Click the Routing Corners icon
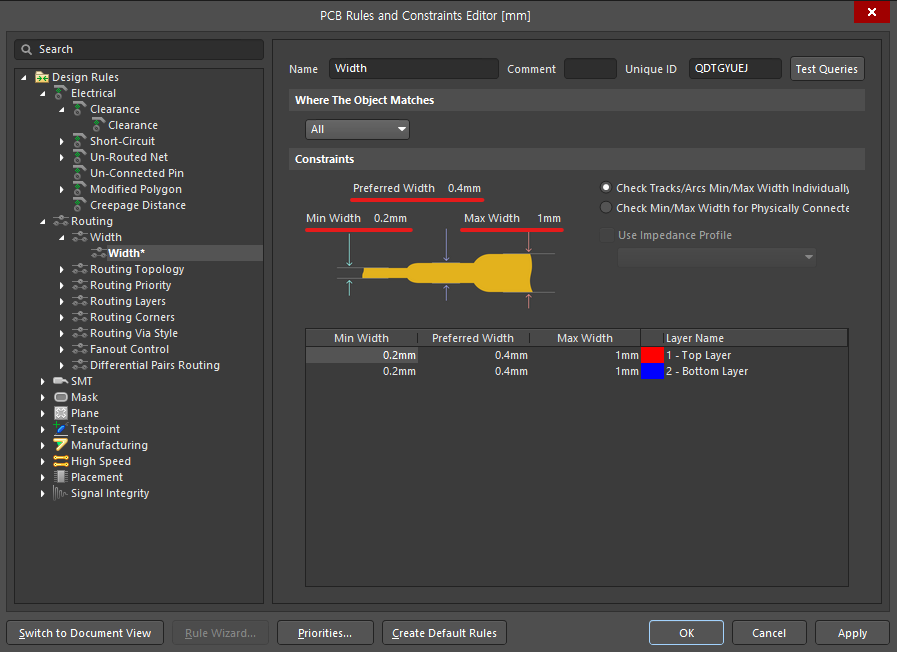 point(80,317)
